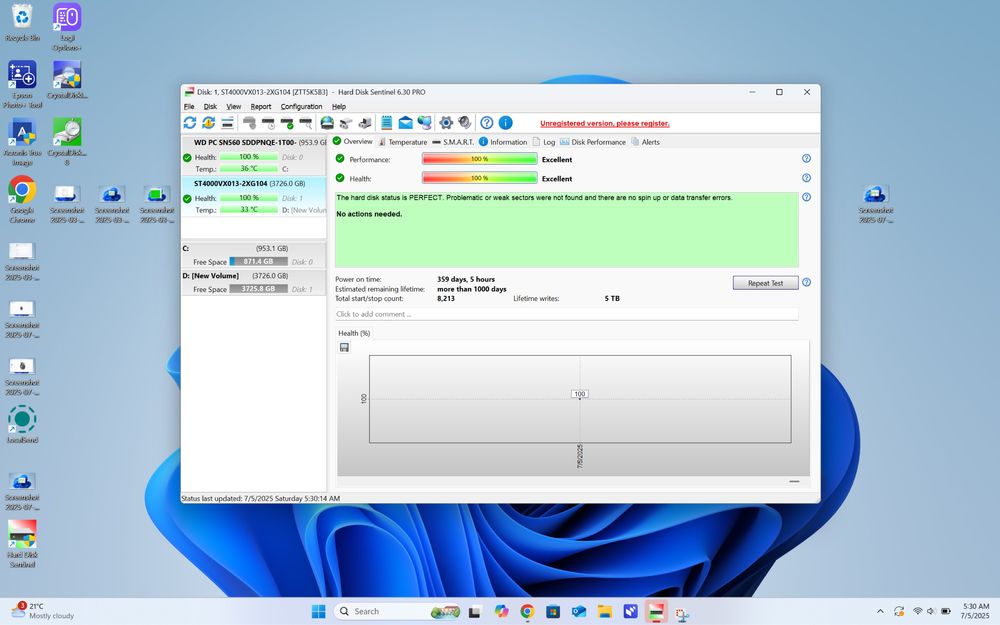Viewport: 1000px width, 625px height.
Task: Switch to the Log tab
Action: tap(544, 142)
